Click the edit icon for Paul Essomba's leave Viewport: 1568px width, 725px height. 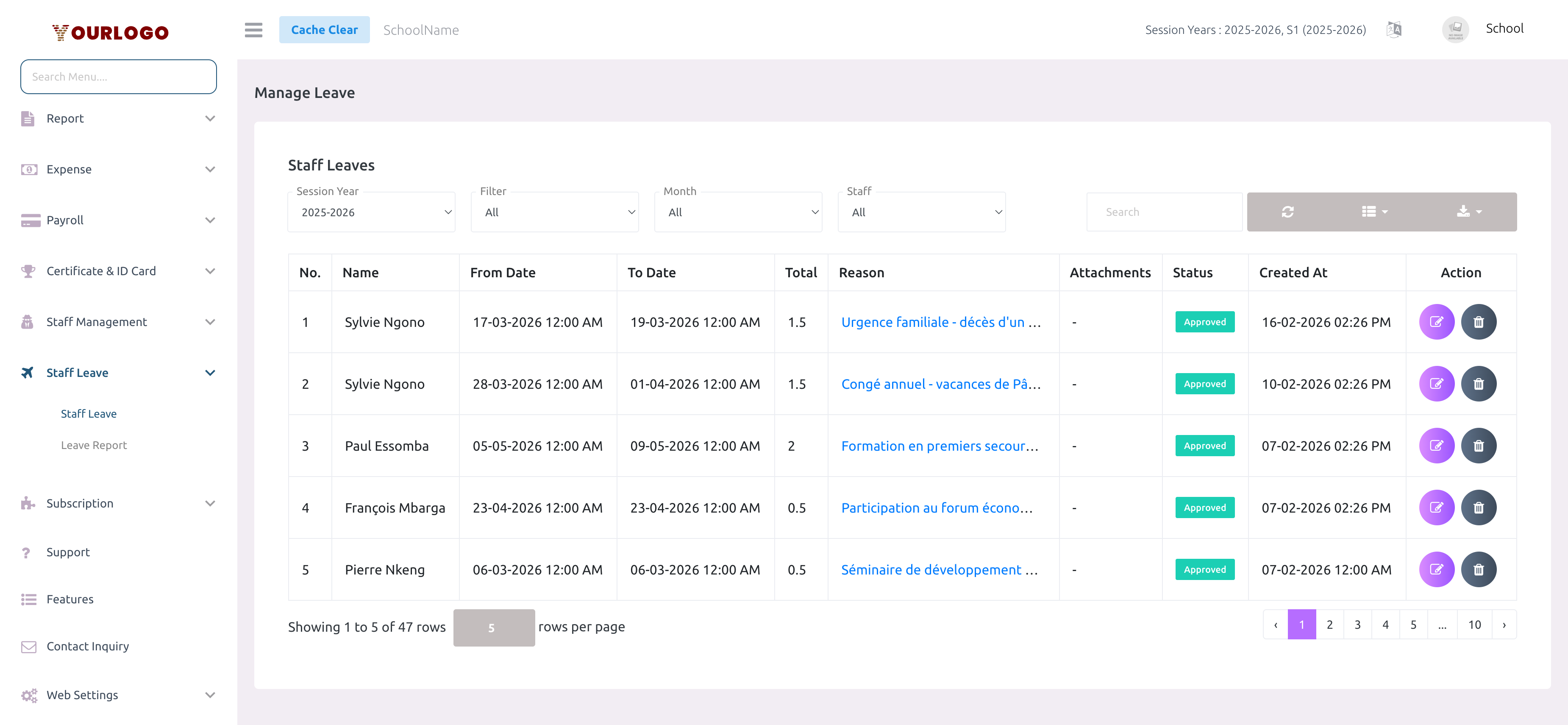1437,445
